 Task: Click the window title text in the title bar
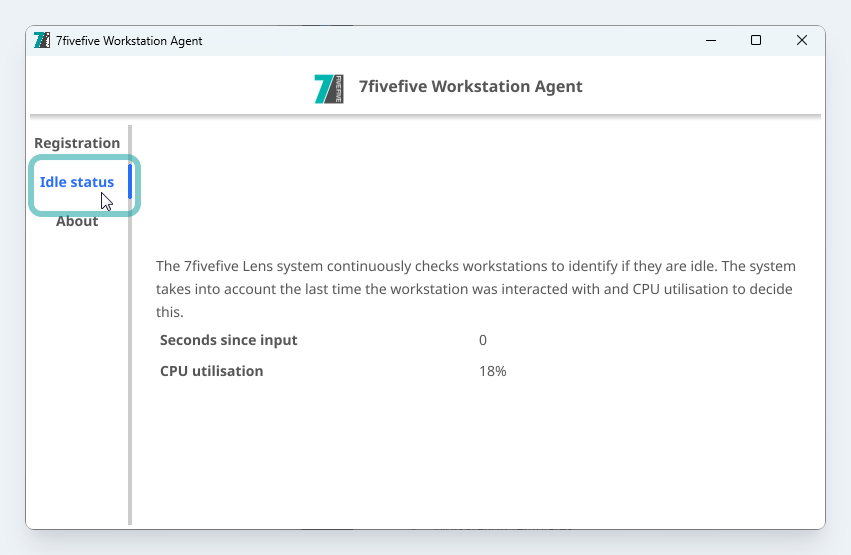[129, 41]
